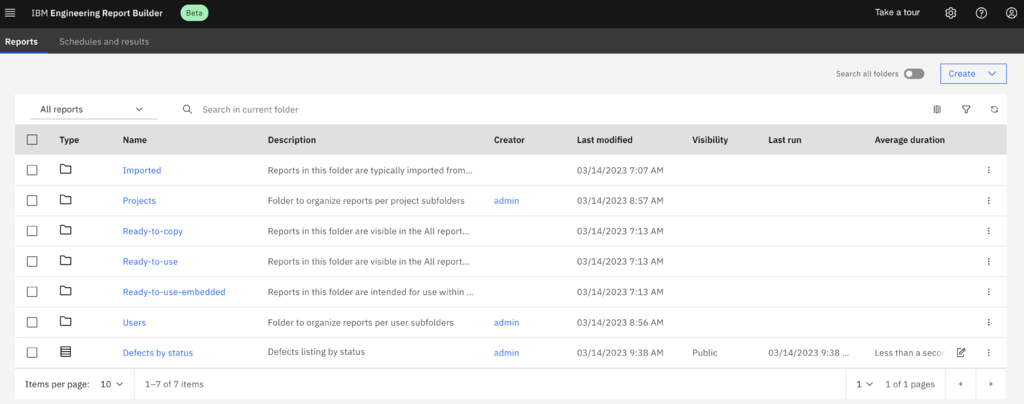1024x404 pixels.
Task: Click the Take a tour link
Action: [x=897, y=13]
